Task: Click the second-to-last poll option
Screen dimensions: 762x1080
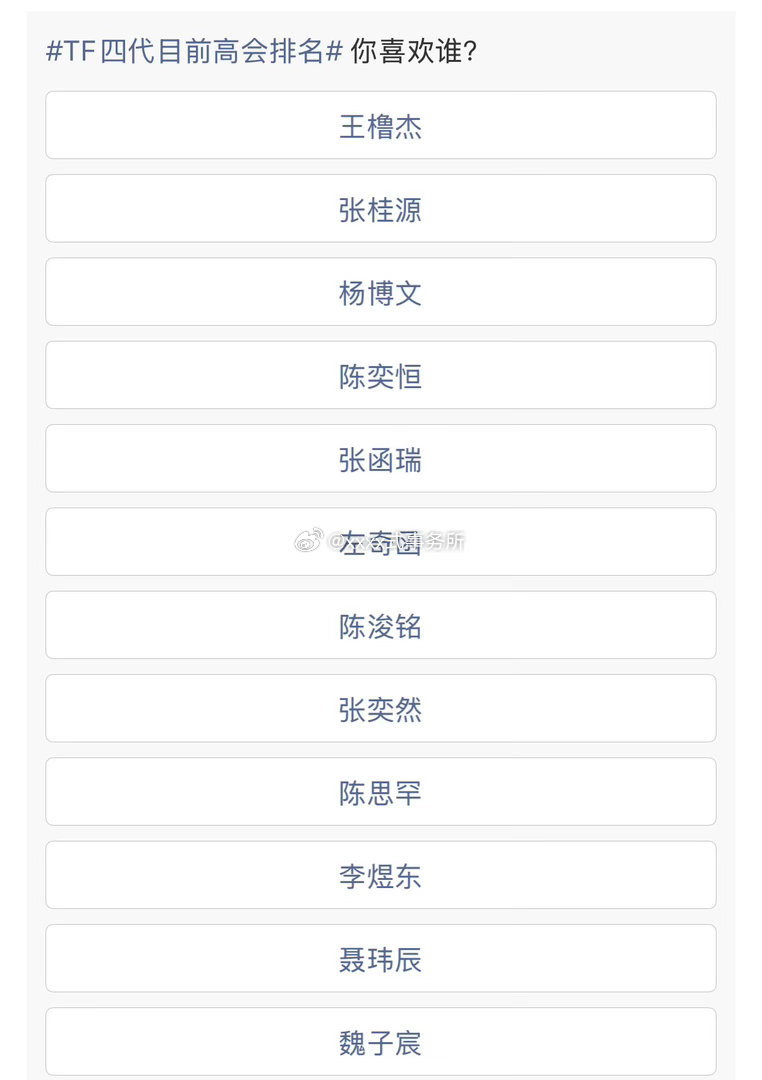Action: pyautogui.click(x=381, y=958)
